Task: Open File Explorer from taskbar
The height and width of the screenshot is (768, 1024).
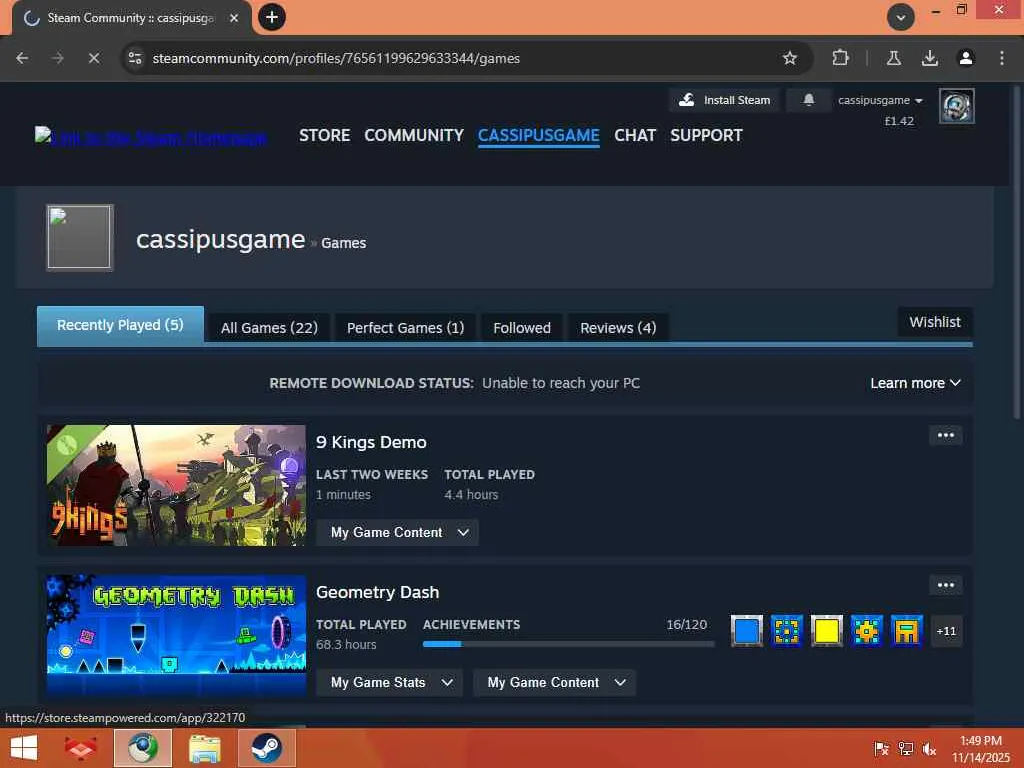Action: click(x=204, y=748)
